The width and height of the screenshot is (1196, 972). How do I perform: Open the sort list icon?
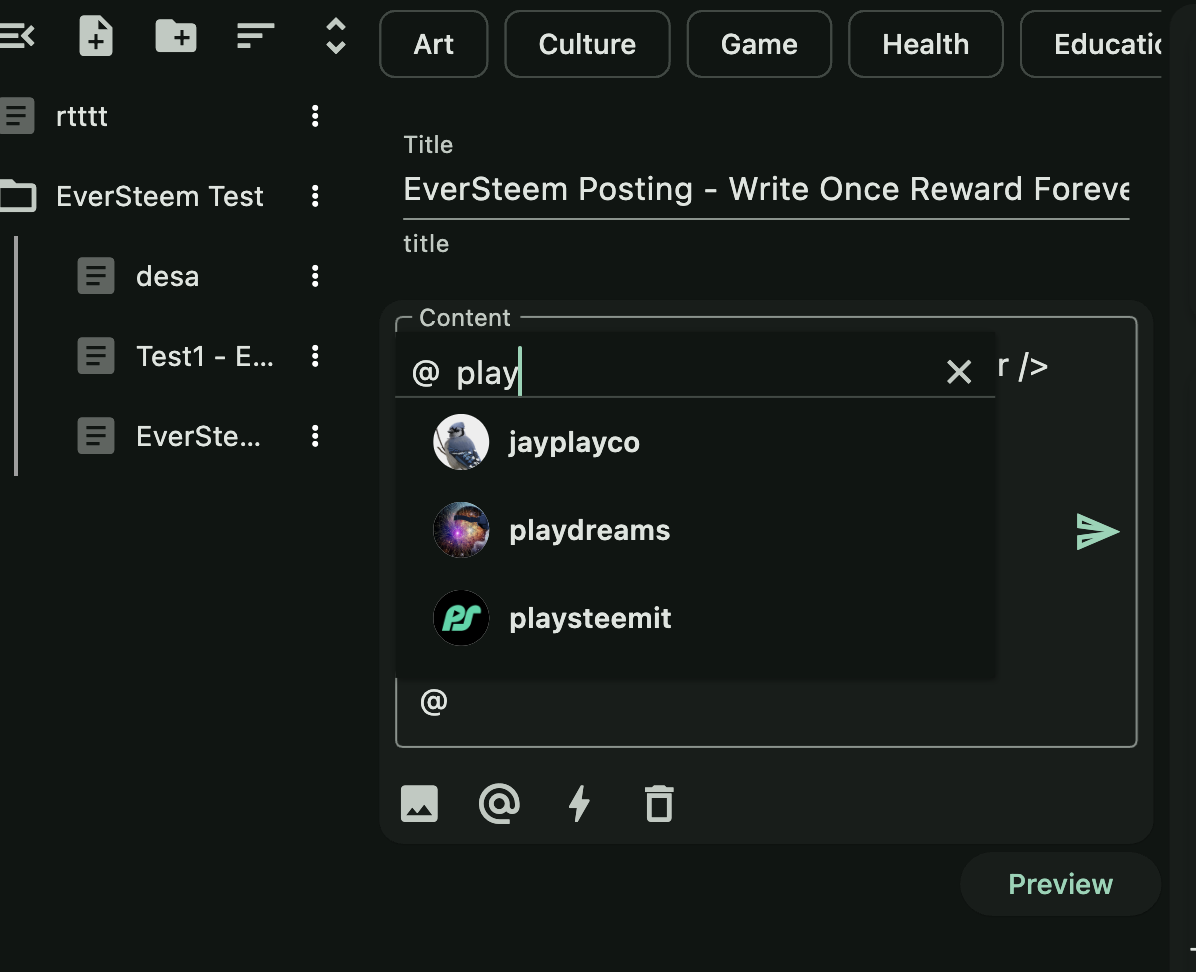click(256, 36)
